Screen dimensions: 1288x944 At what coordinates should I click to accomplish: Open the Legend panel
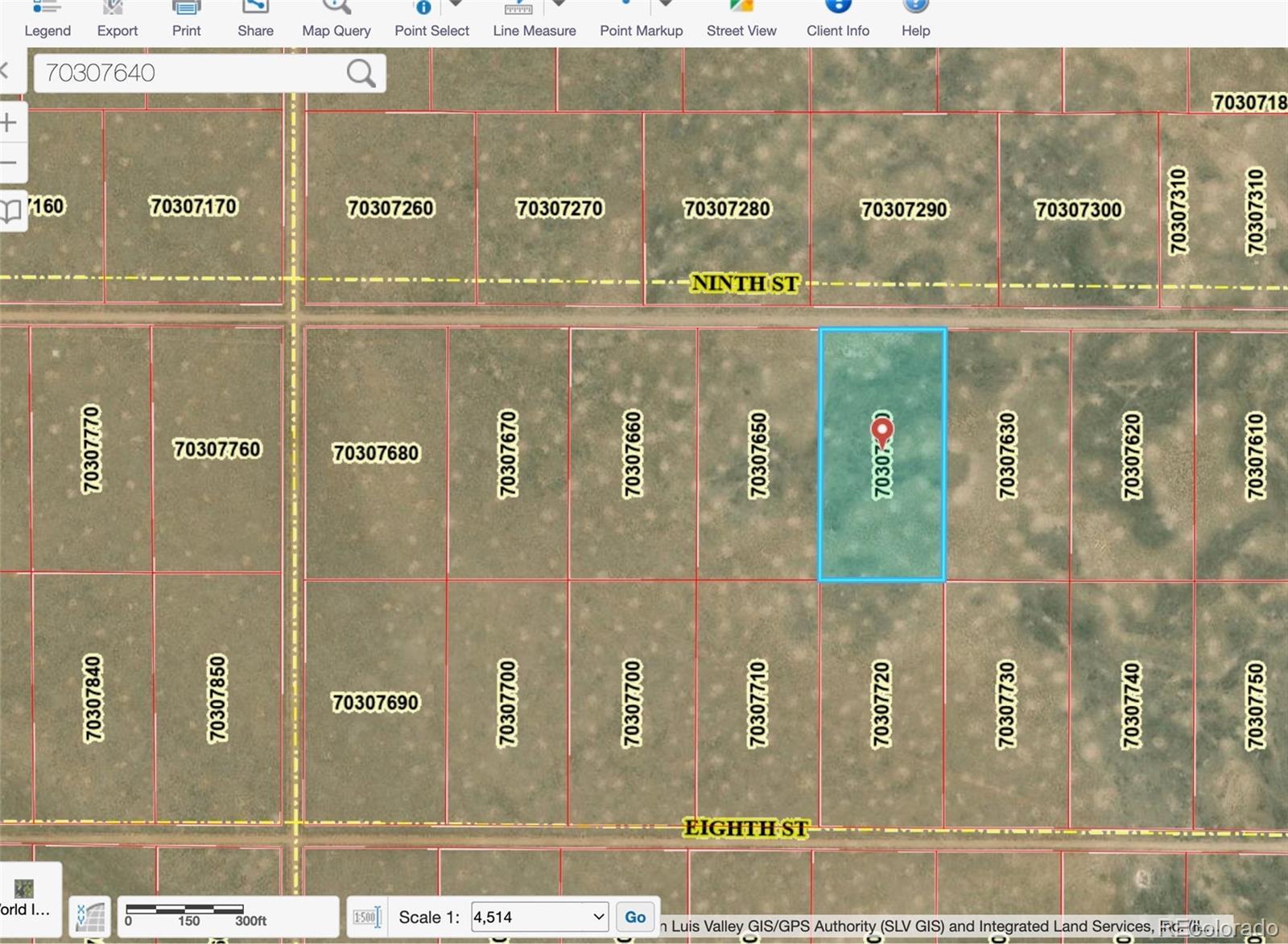(47, 20)
